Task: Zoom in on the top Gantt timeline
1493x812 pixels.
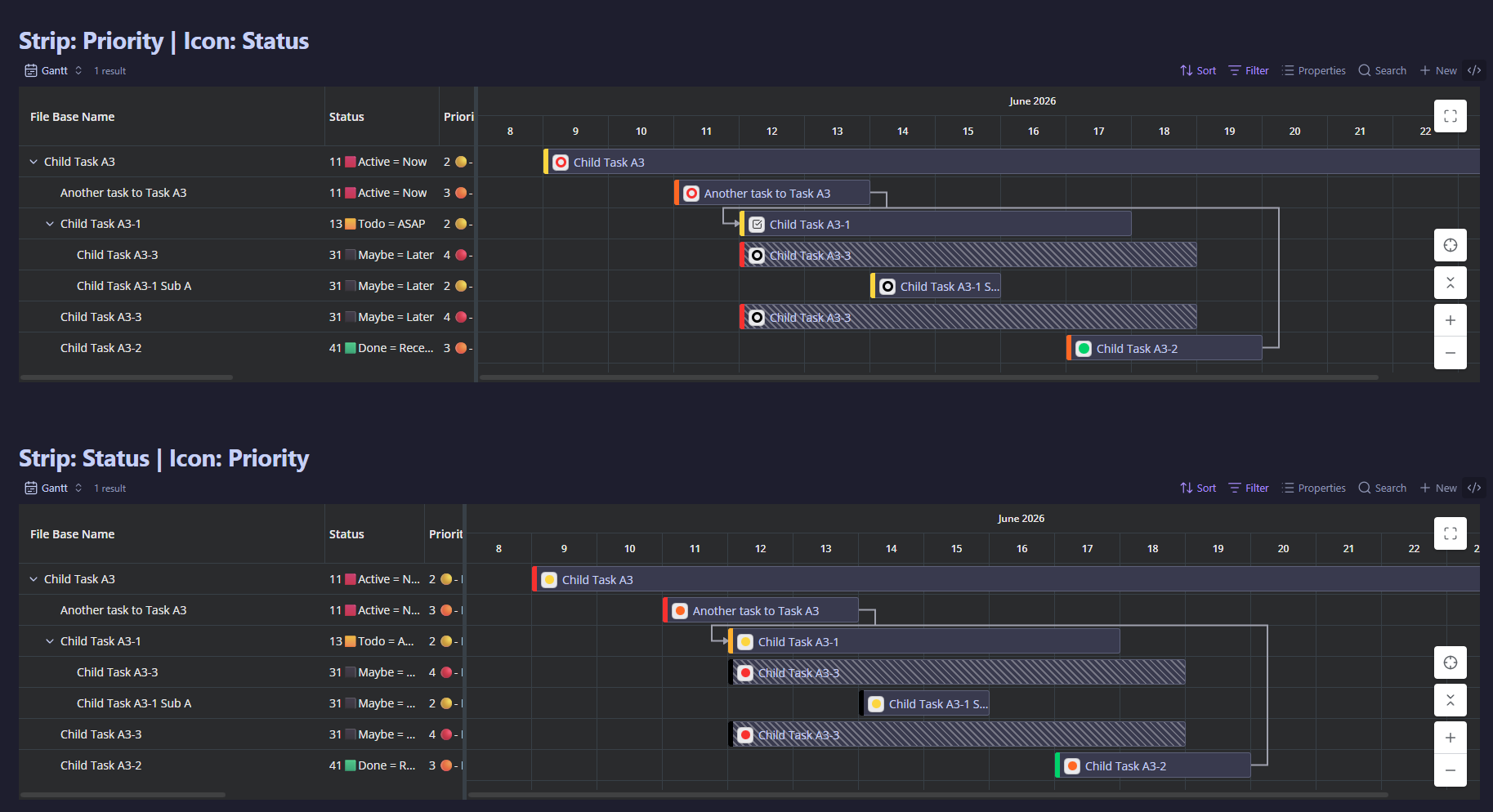Action: pos(1450,320)
